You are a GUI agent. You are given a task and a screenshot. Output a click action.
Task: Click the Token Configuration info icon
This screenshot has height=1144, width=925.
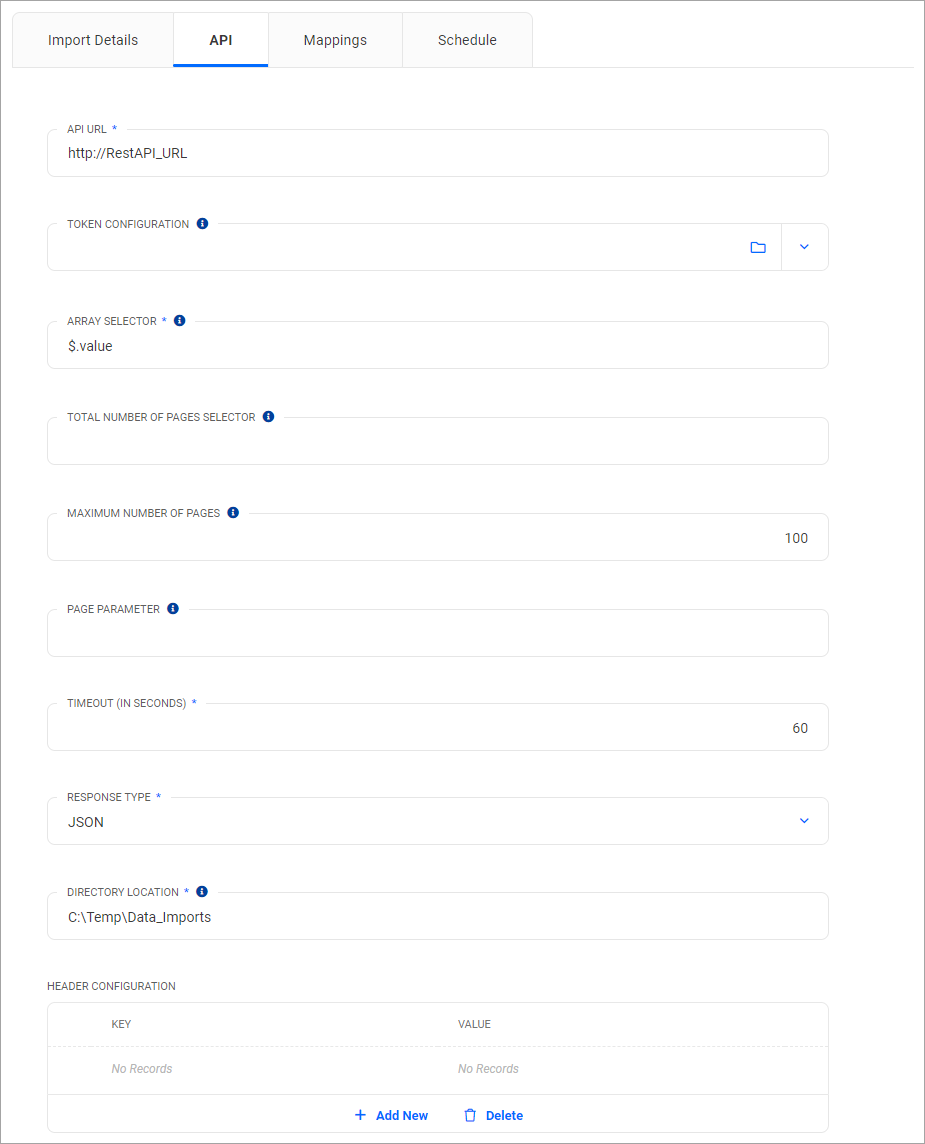(202, 223)
